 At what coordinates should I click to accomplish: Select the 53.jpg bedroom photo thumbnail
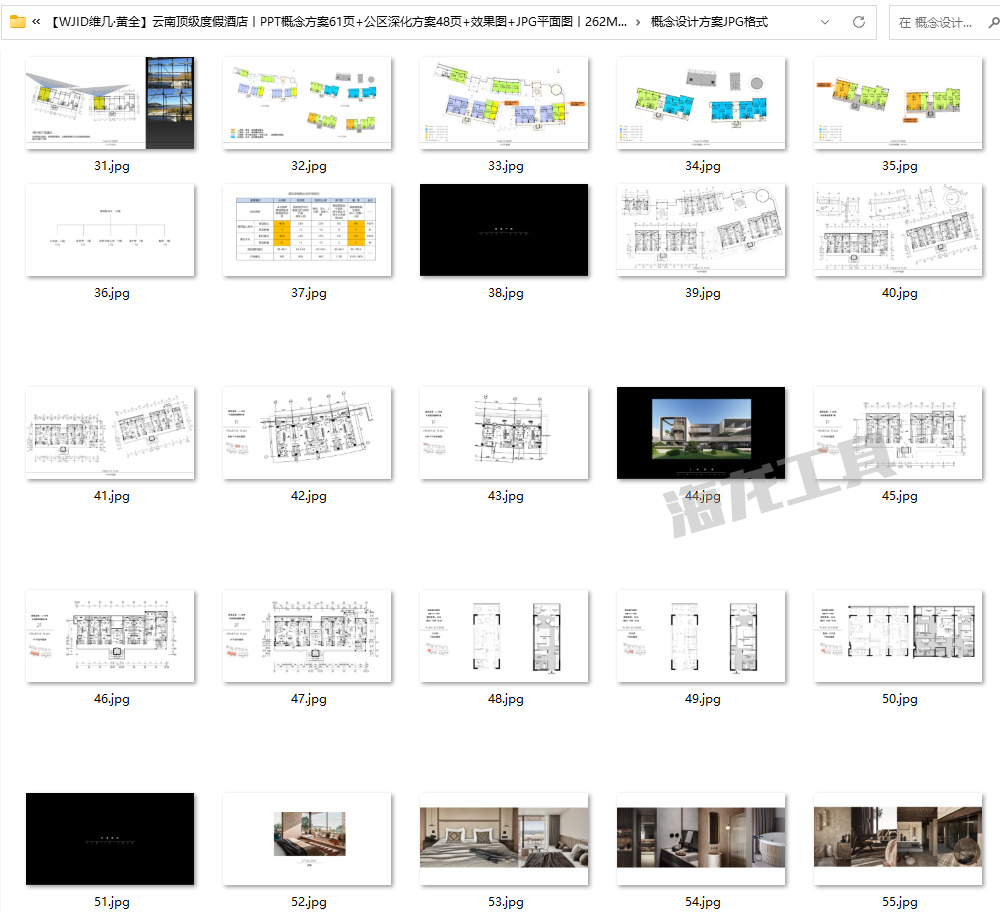tap(505, 839)
